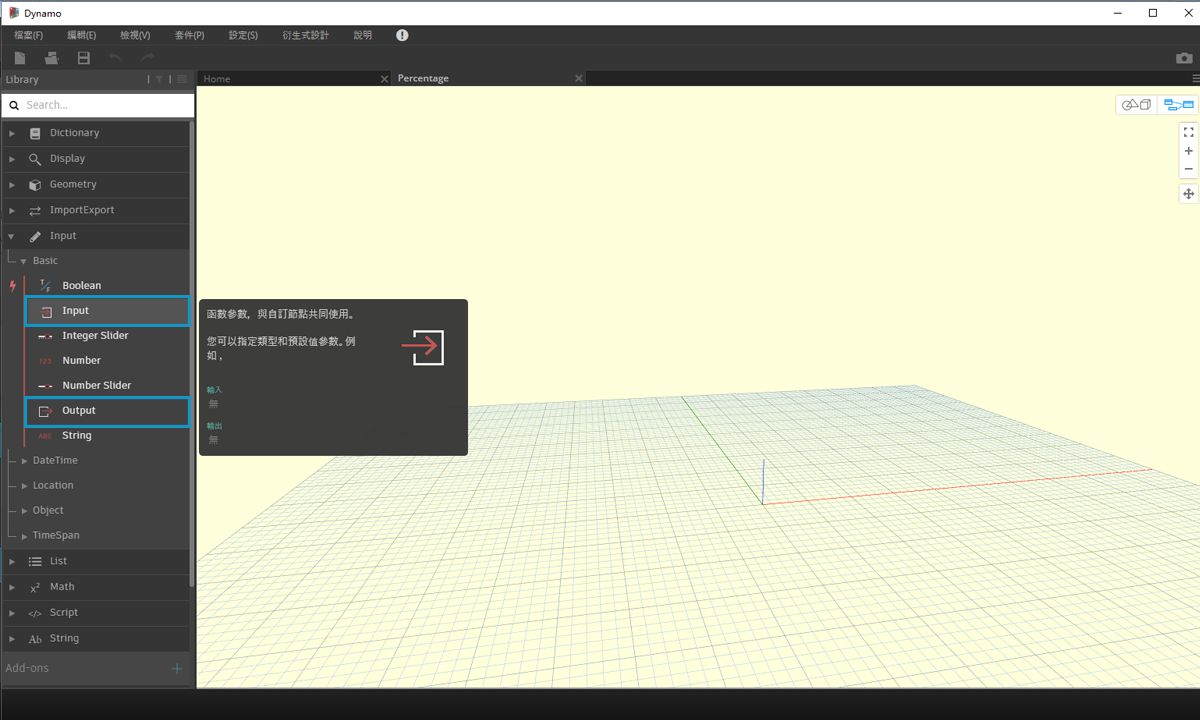Export workspace as image with camera icon

tap(1184, 58)
